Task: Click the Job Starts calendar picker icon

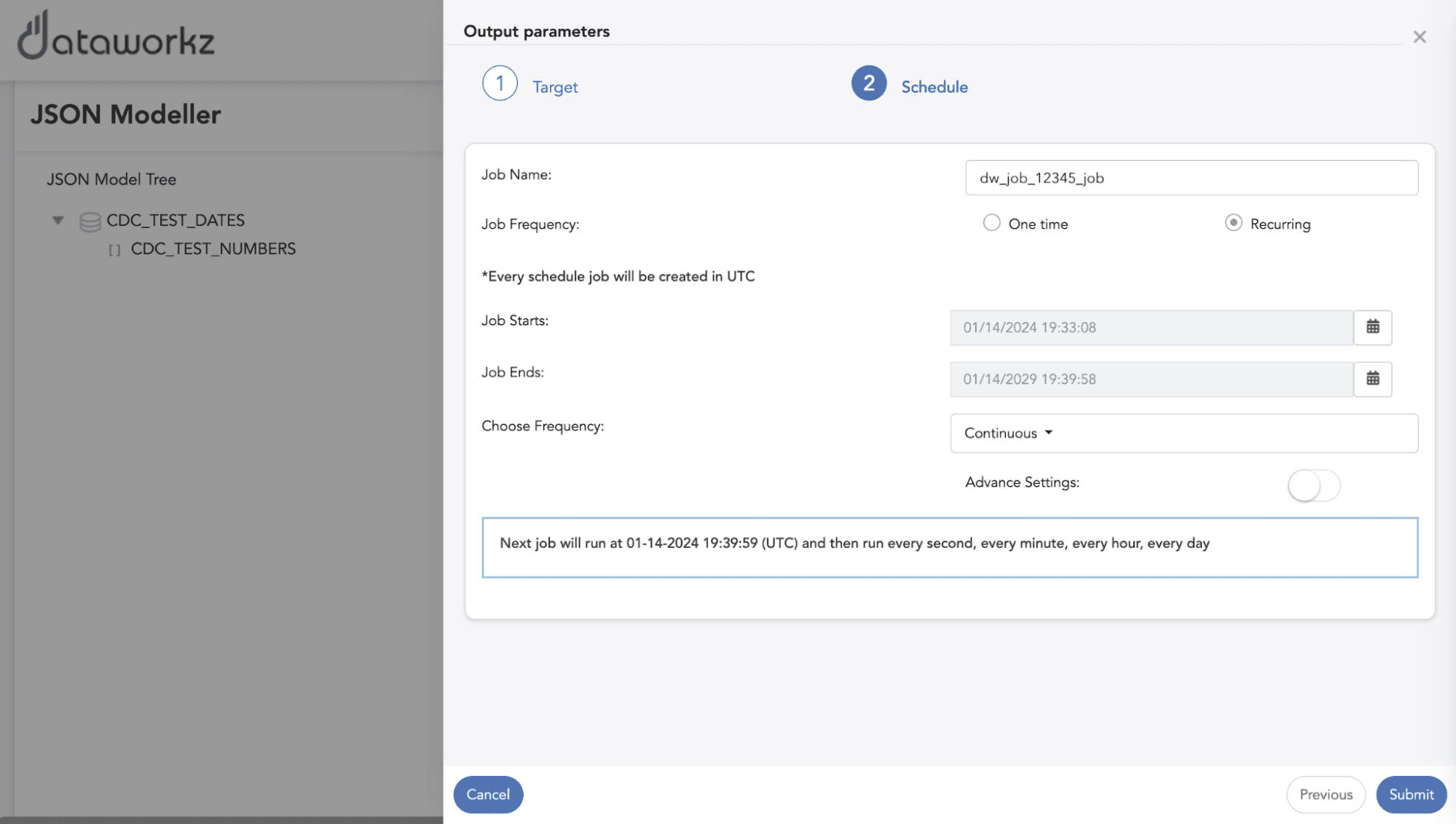Action: pyautogui.click(x=1372, y=327)
